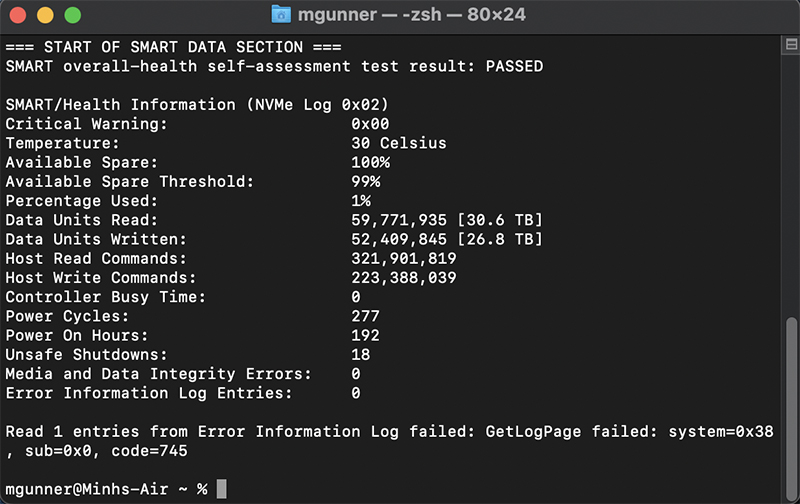Click the Critical Warning value '0x00'
Image resolution: width=800 pixels, height=504 pixels.
click(x=370, y=124)
